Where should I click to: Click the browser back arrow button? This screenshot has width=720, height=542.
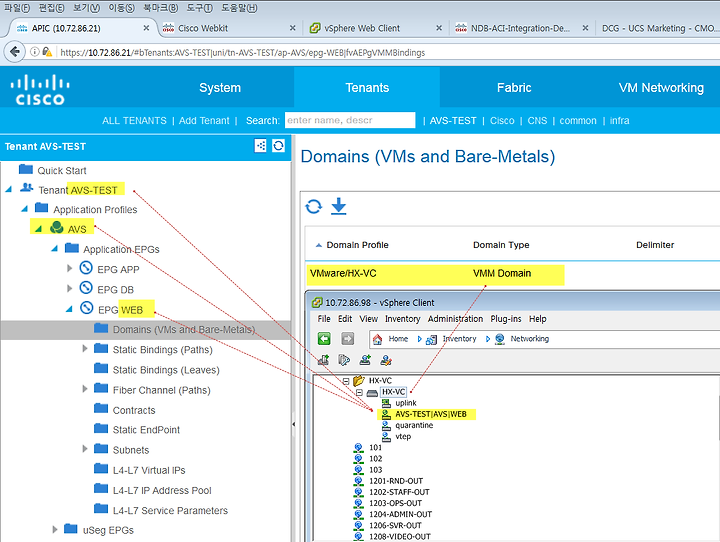tap(15, 51)
